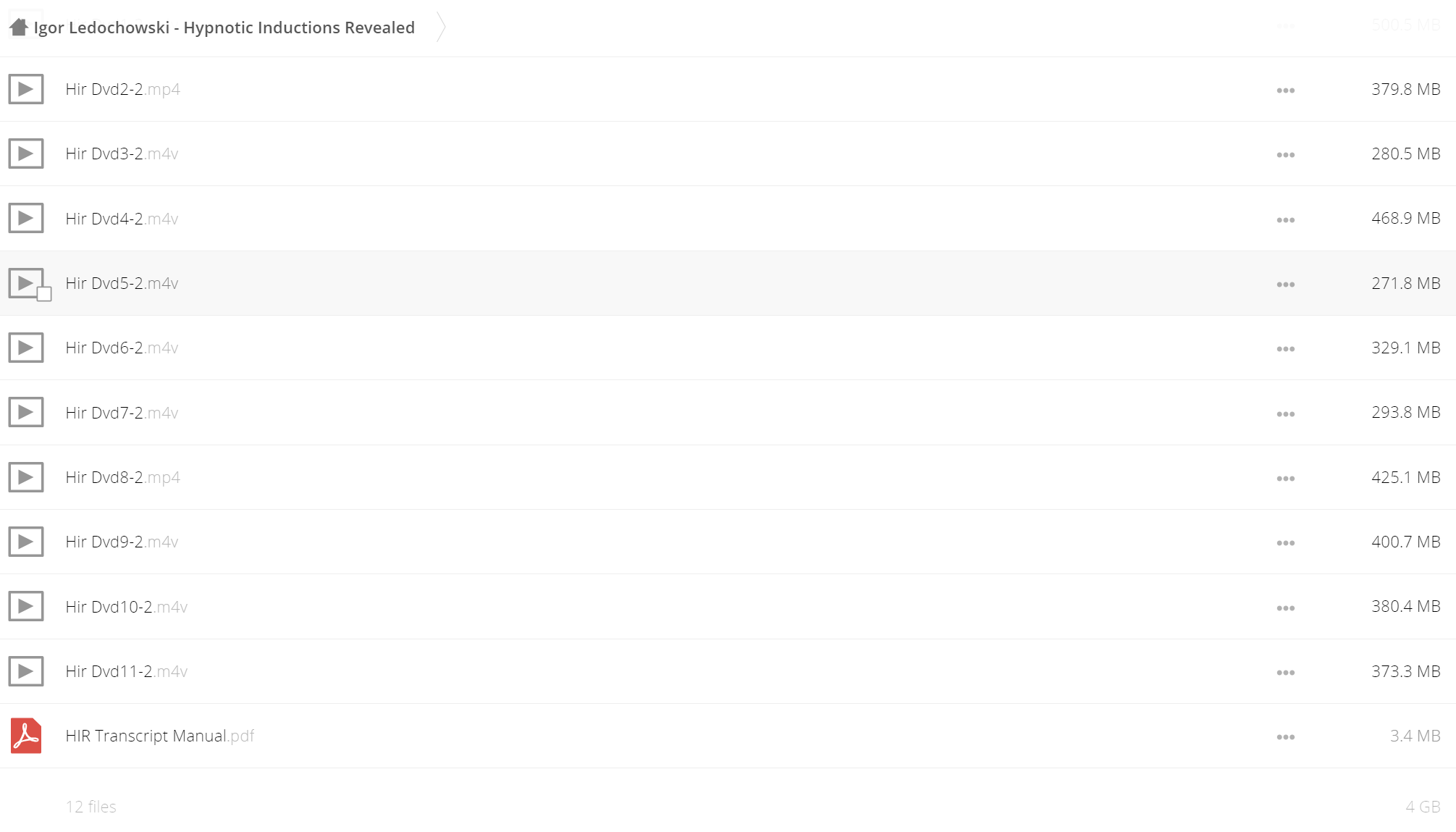Expand the ellipsis menu for Hir Dvd8-2.mp4
Image resolution: width=1456 pixels, height=832 pixels.
(1285, 479)
